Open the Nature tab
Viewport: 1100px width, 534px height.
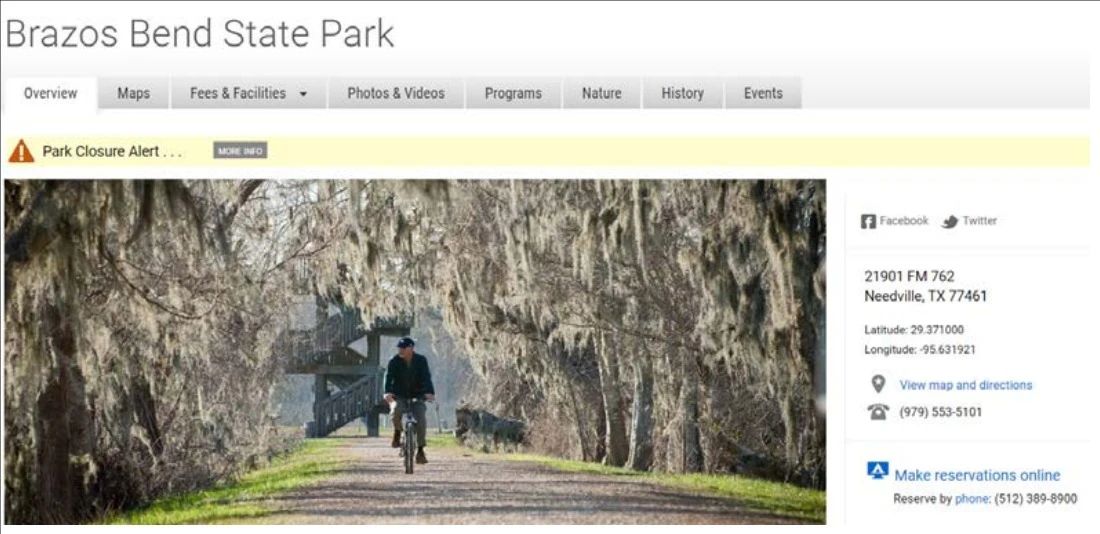coord(601,93)
